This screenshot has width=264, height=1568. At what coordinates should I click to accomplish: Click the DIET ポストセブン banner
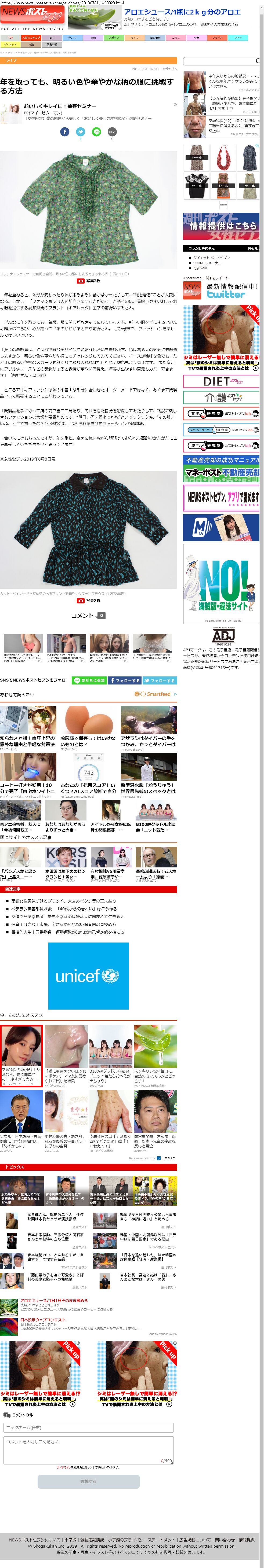221,382
